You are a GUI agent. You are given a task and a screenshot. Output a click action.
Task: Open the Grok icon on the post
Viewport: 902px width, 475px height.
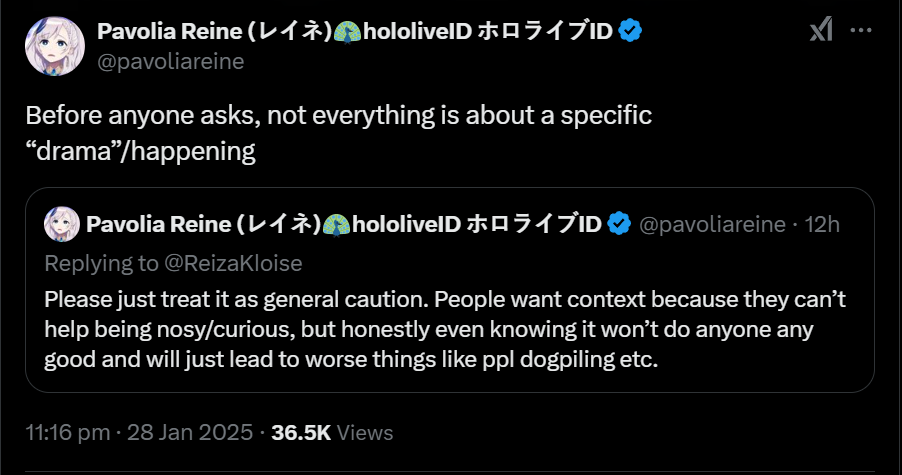pos(820,31)
